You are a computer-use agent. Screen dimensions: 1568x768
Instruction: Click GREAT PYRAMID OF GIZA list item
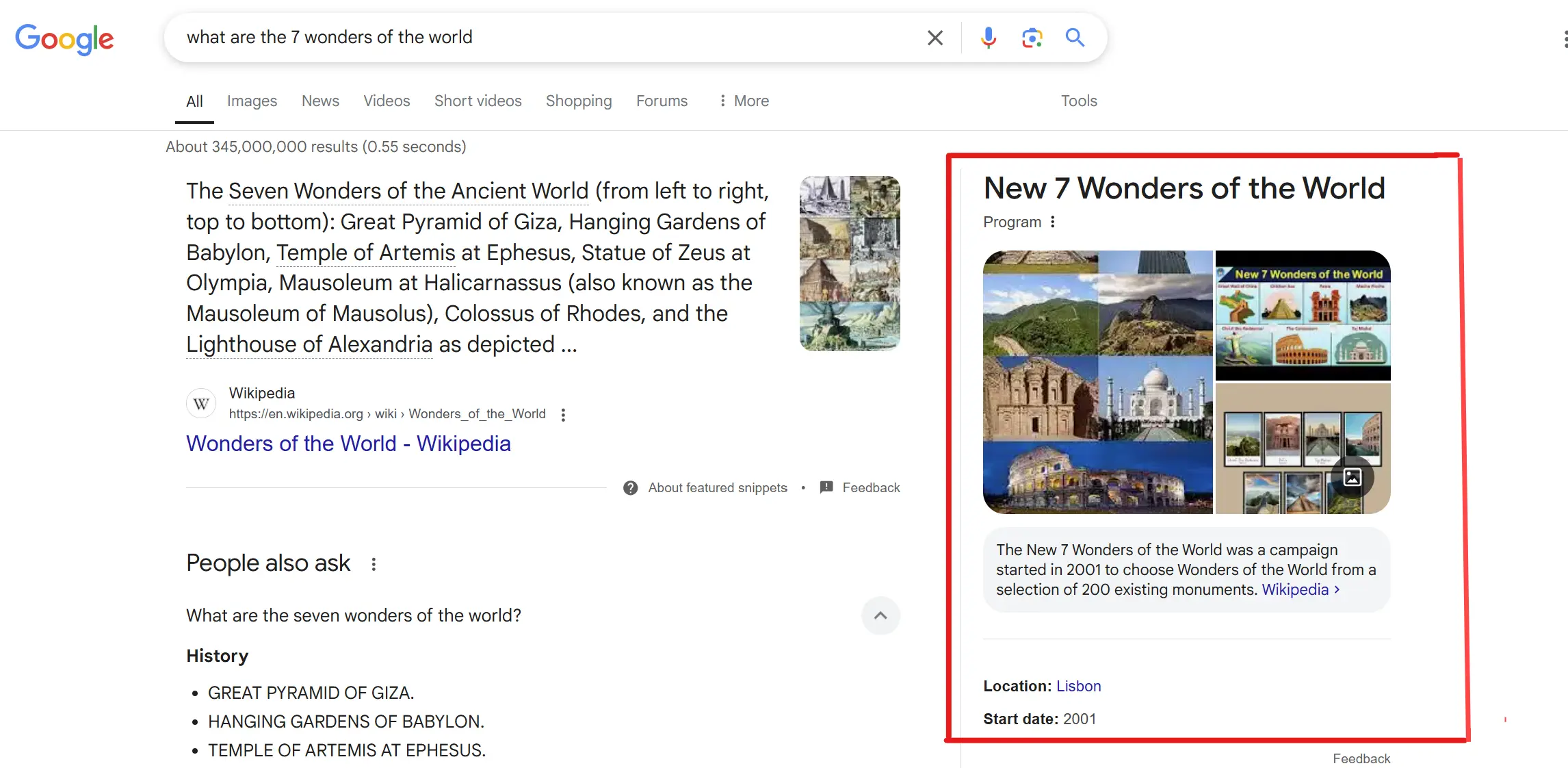311,693
